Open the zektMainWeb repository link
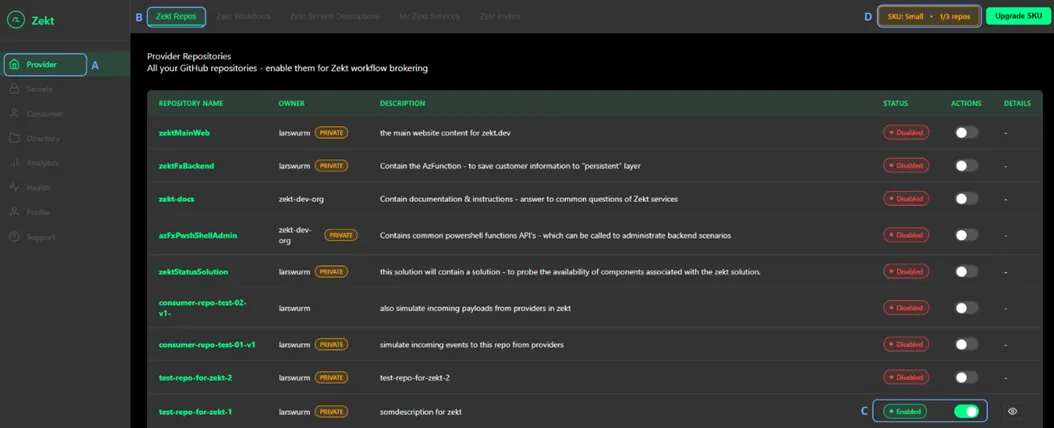This screenshot has width=1054, height=428. [184, 132]
